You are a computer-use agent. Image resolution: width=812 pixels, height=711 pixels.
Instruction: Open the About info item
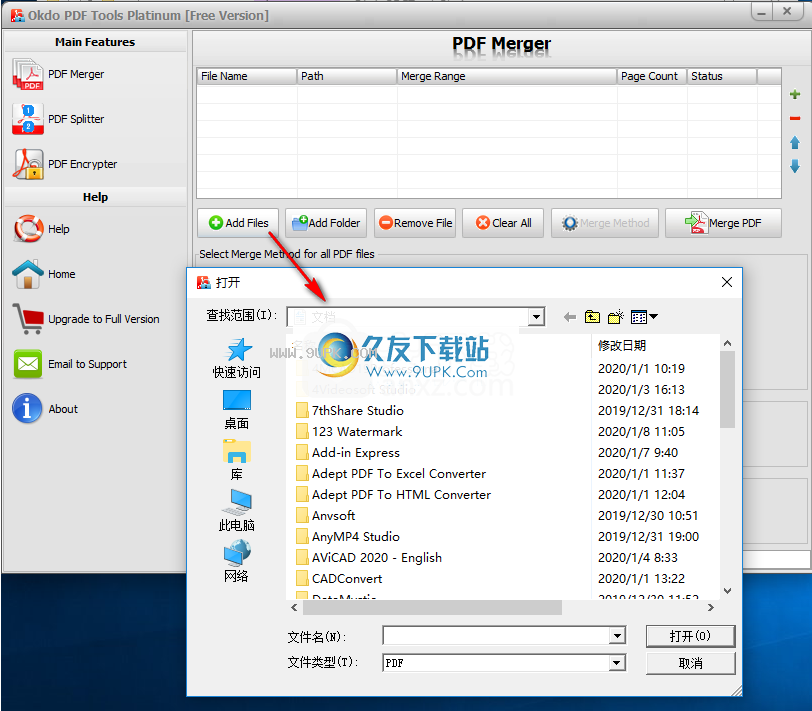coord(45,409)
